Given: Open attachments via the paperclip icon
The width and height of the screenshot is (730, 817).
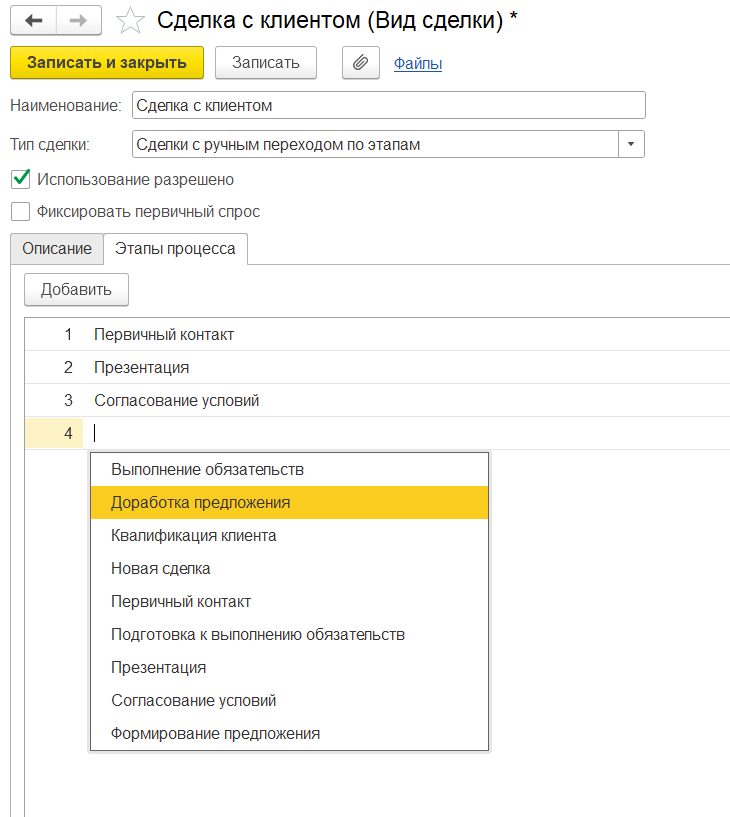Looking at the screenshot, I should click(361, 63).
